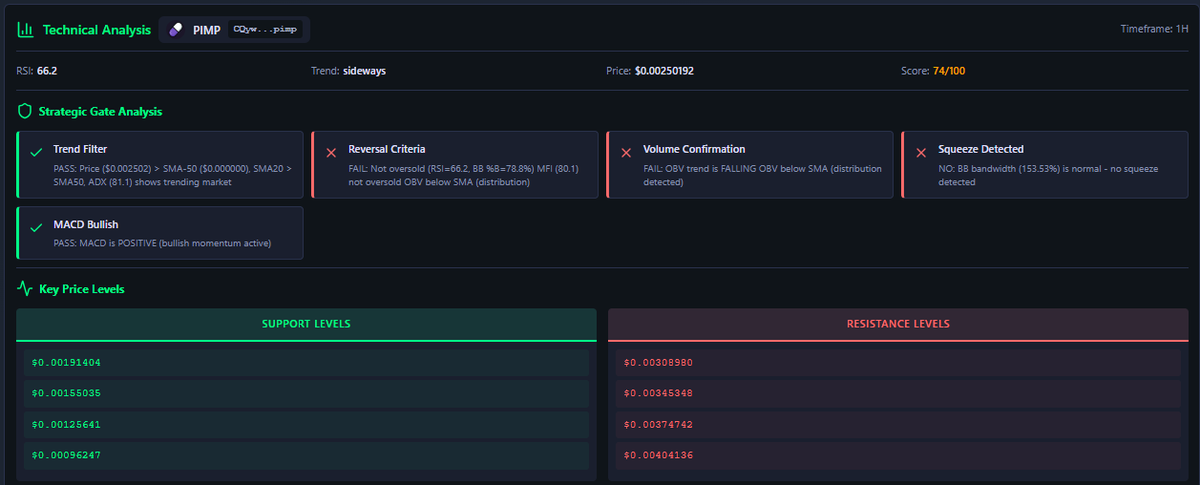
Task: Click the SUPPORT LEVELS header
Action: [x=306, y=324]
